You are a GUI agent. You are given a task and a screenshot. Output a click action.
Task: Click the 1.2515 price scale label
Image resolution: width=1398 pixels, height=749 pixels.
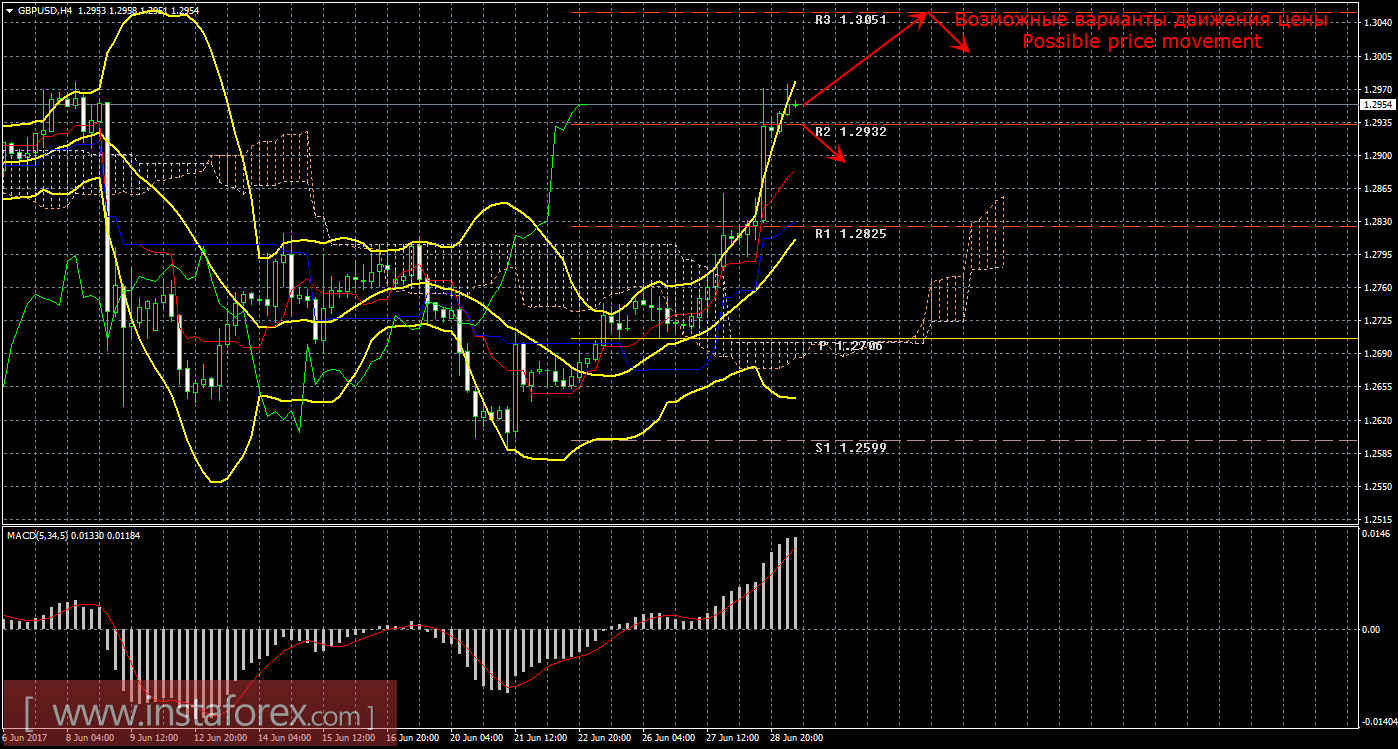[1376, 519]
